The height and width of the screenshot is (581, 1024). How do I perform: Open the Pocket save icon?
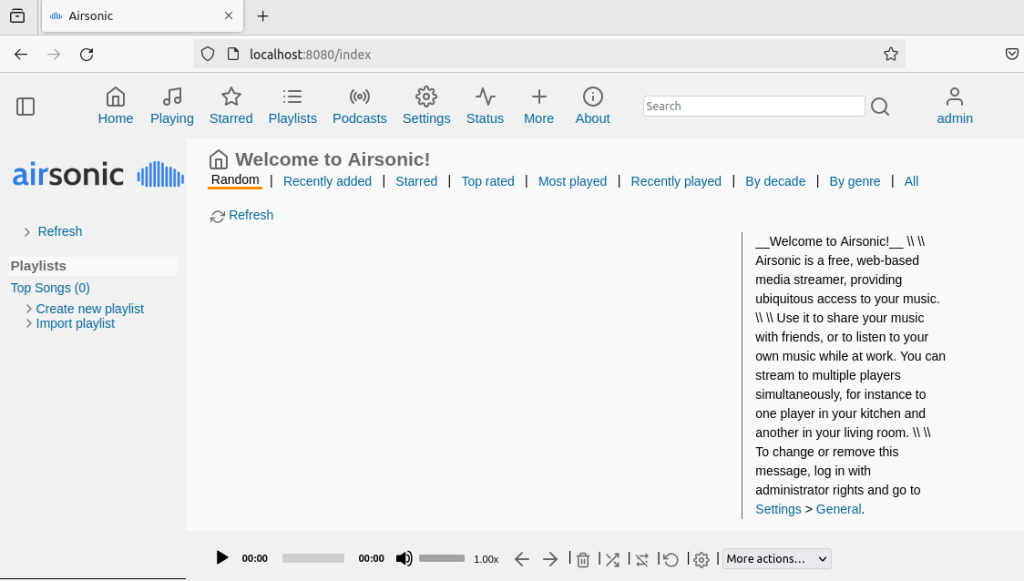tap(1012, 54)
